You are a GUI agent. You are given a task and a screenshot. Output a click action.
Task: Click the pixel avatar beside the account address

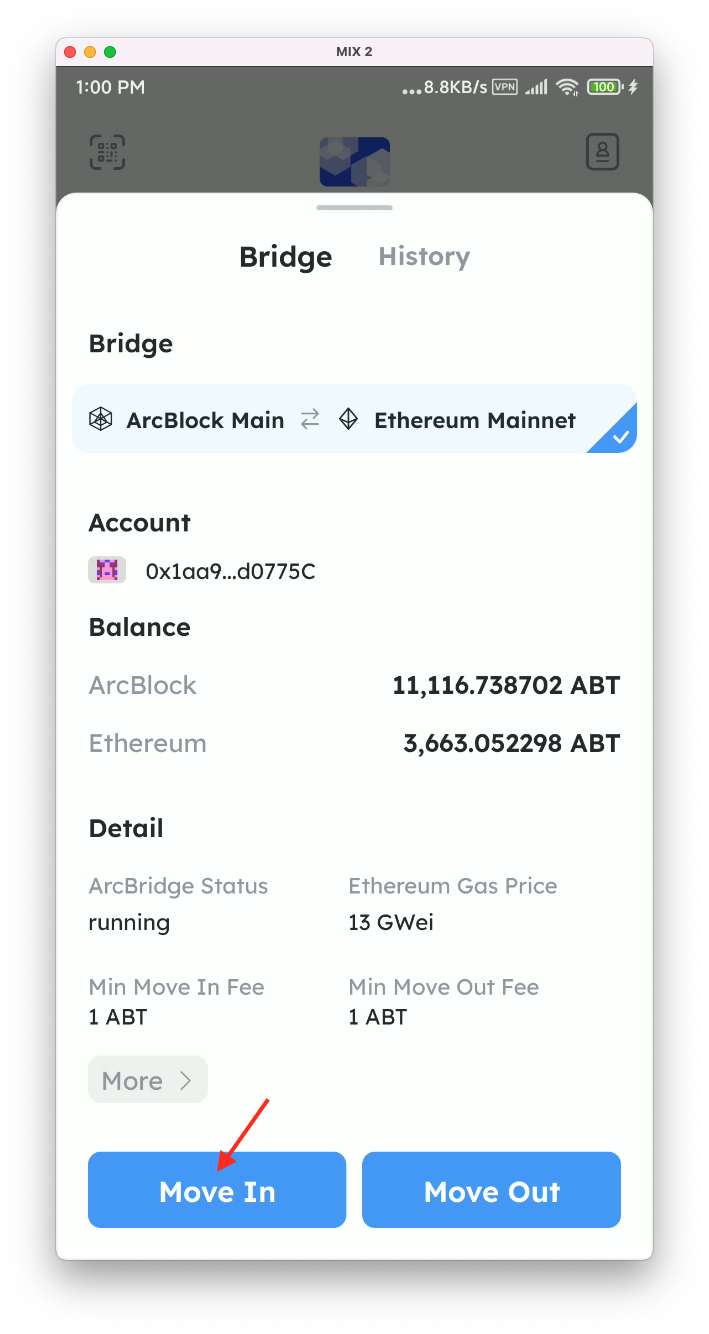[107, 569]
